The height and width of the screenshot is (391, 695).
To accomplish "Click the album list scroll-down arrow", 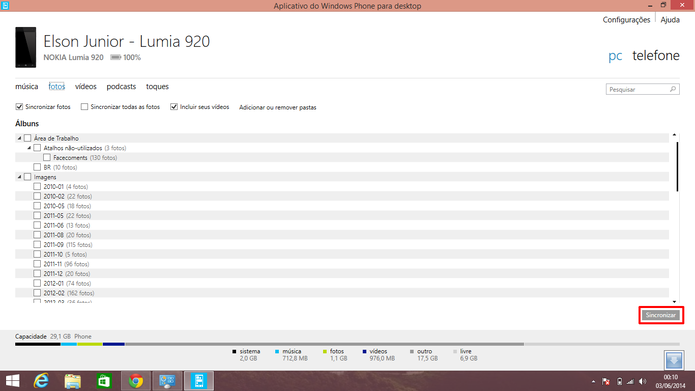I will pos(675,301).
